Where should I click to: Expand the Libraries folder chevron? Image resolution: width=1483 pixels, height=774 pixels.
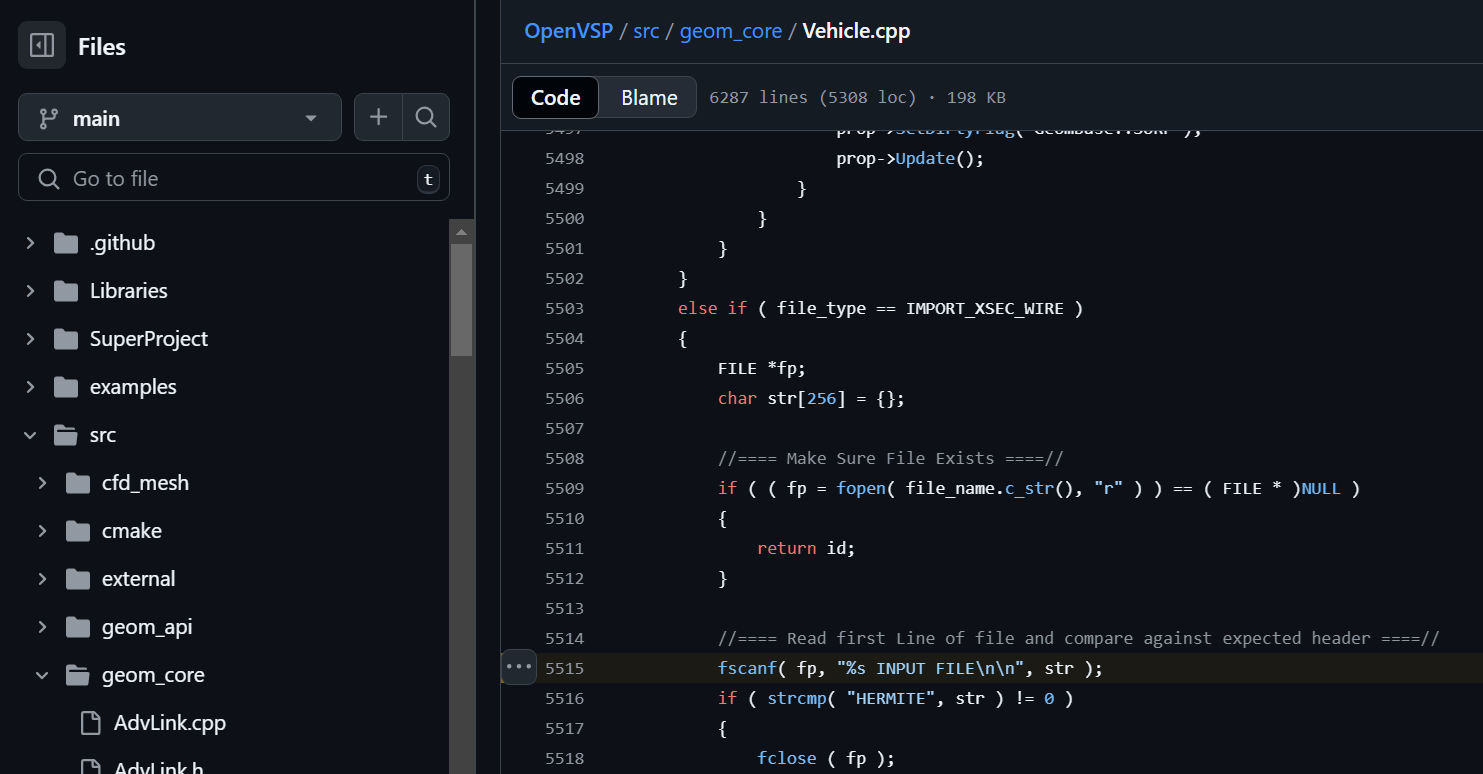coord(30,291)
